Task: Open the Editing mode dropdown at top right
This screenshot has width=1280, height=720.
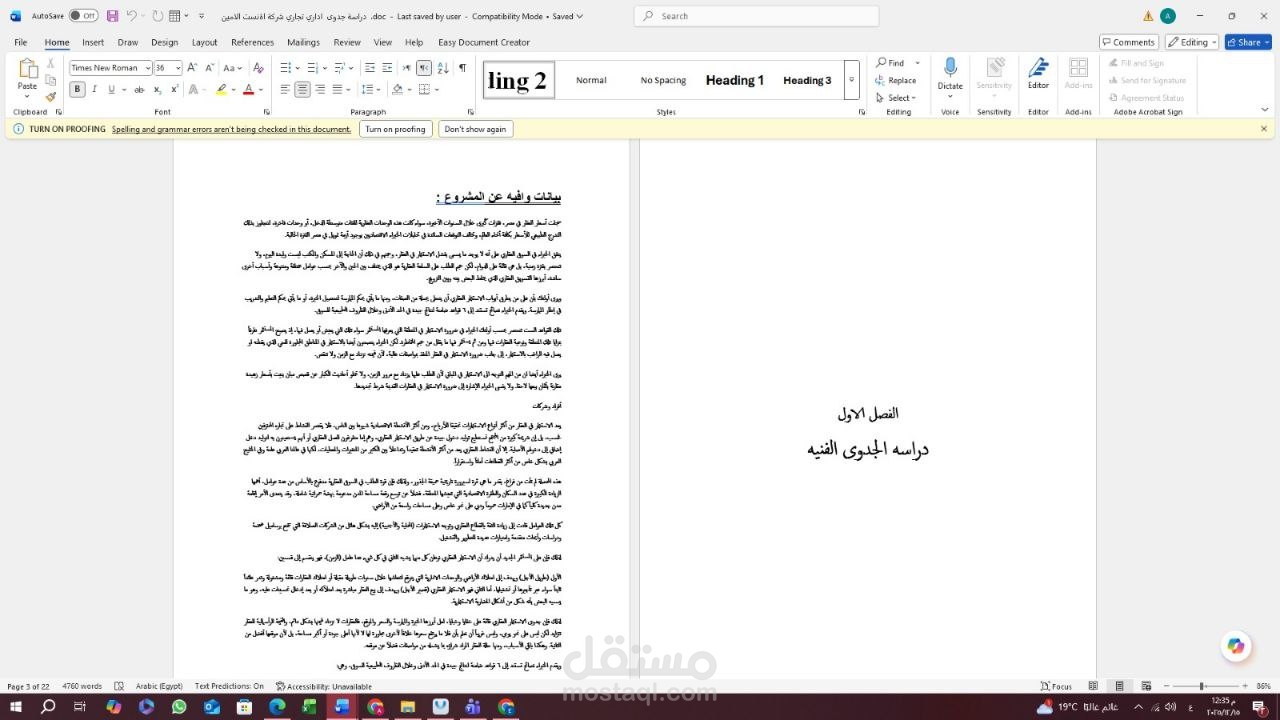Action: [x=1192, y=42]
